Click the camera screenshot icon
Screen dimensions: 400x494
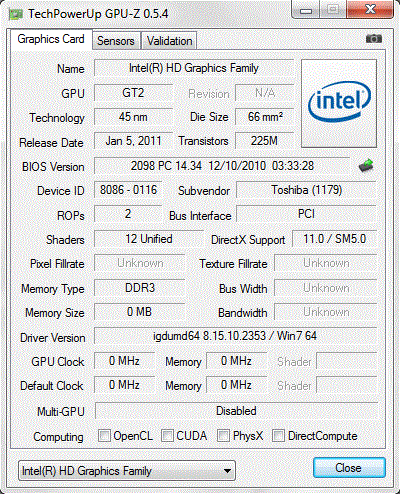pyautogui.click(x=374, y=39)
